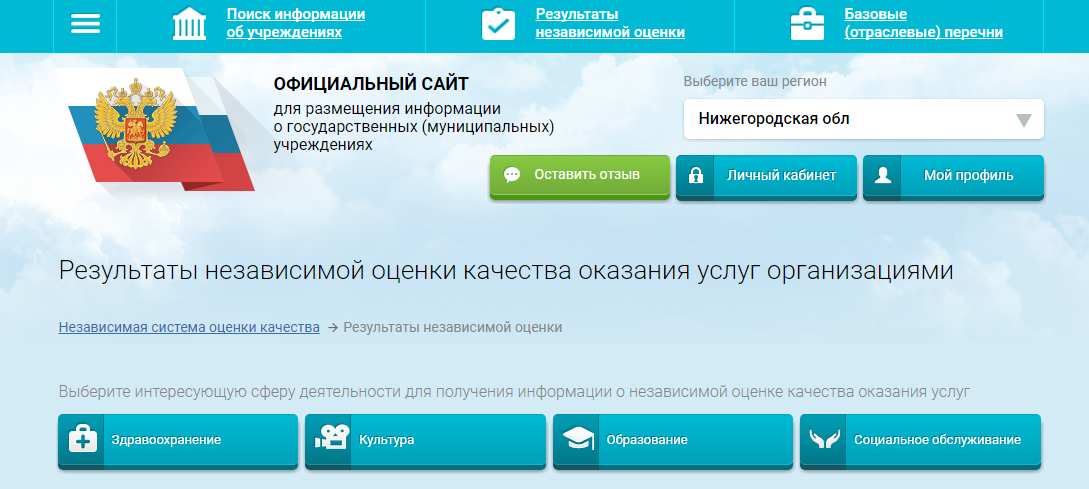Click the checkmark clipboard icon
Screen dimensions: 1089x489
coord(499,24)
